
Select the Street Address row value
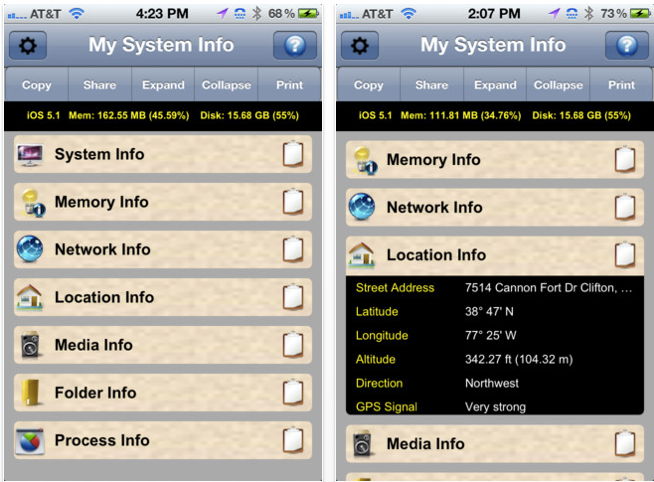[x=548, y=288]
